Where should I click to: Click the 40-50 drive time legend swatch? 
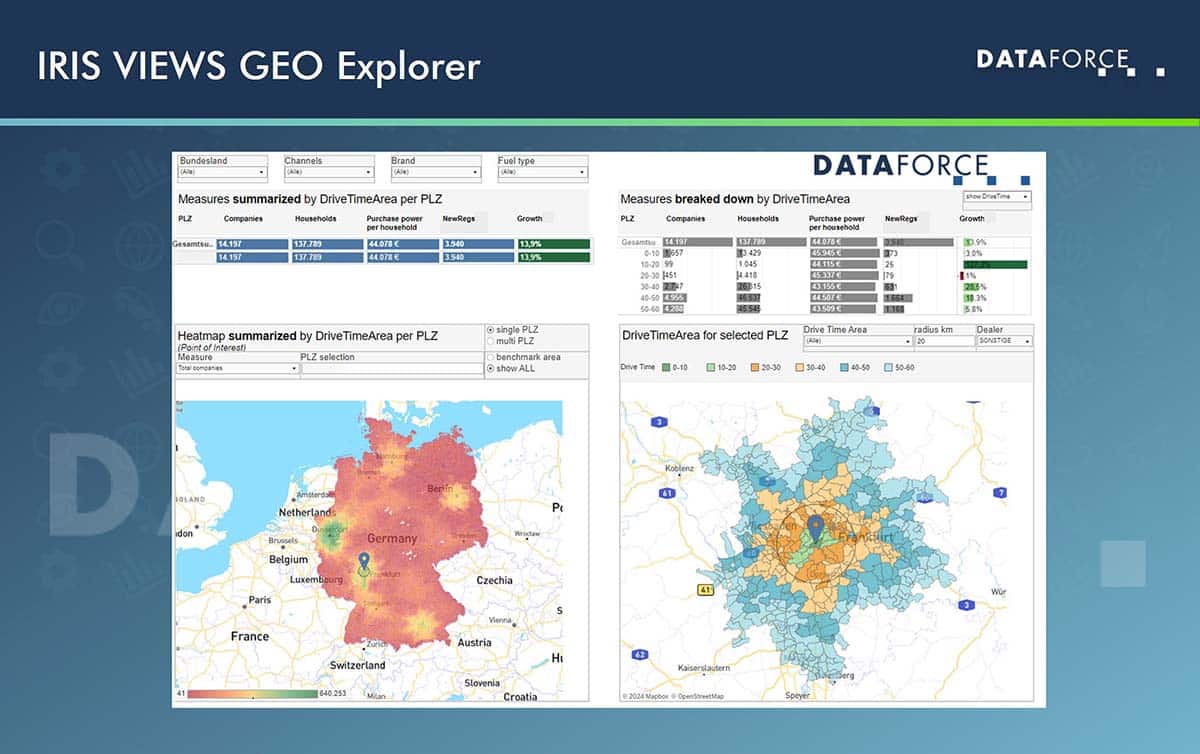tap(846, 368)
